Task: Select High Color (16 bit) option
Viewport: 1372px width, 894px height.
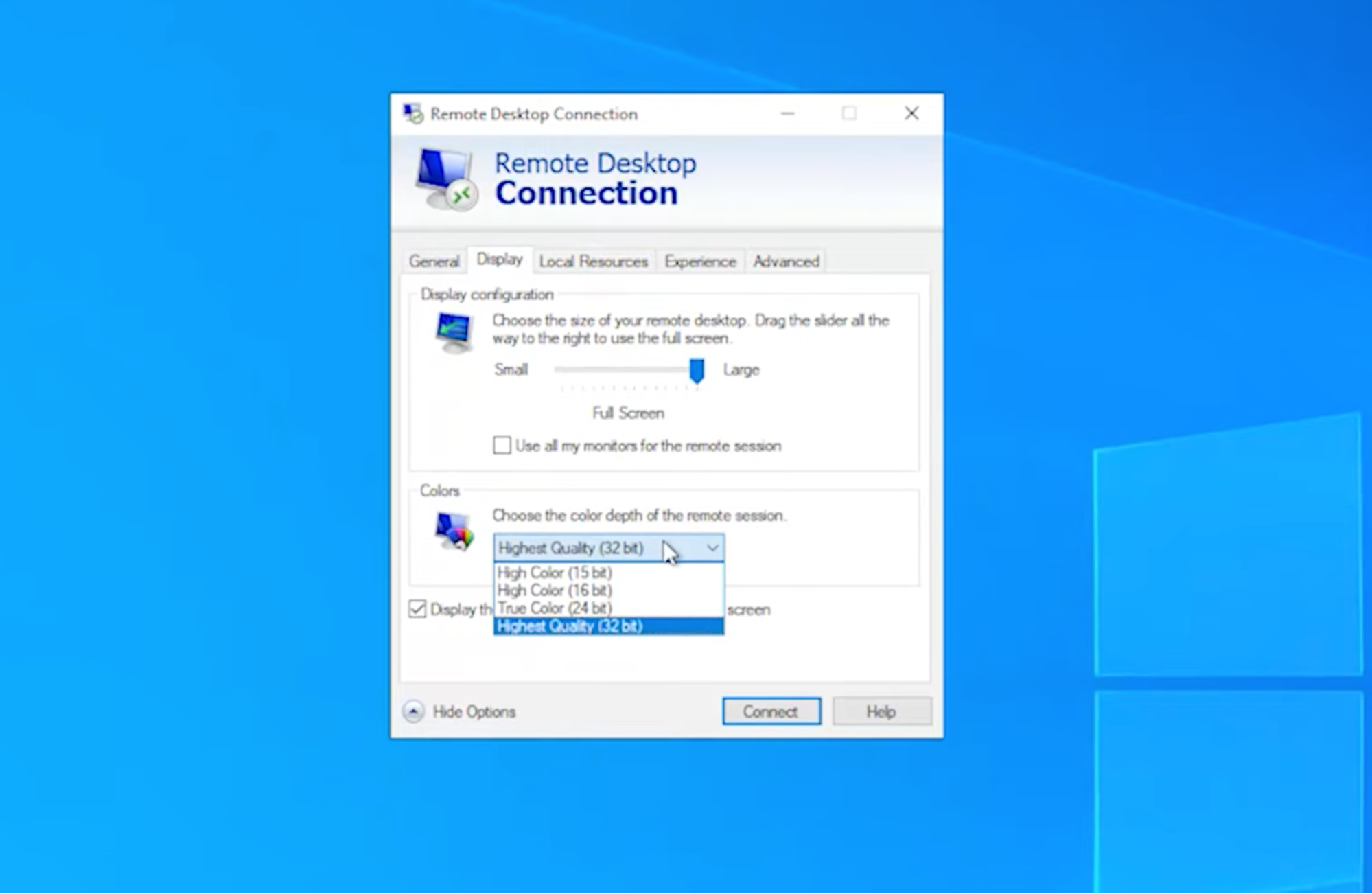Action: (x=555, y=591)
